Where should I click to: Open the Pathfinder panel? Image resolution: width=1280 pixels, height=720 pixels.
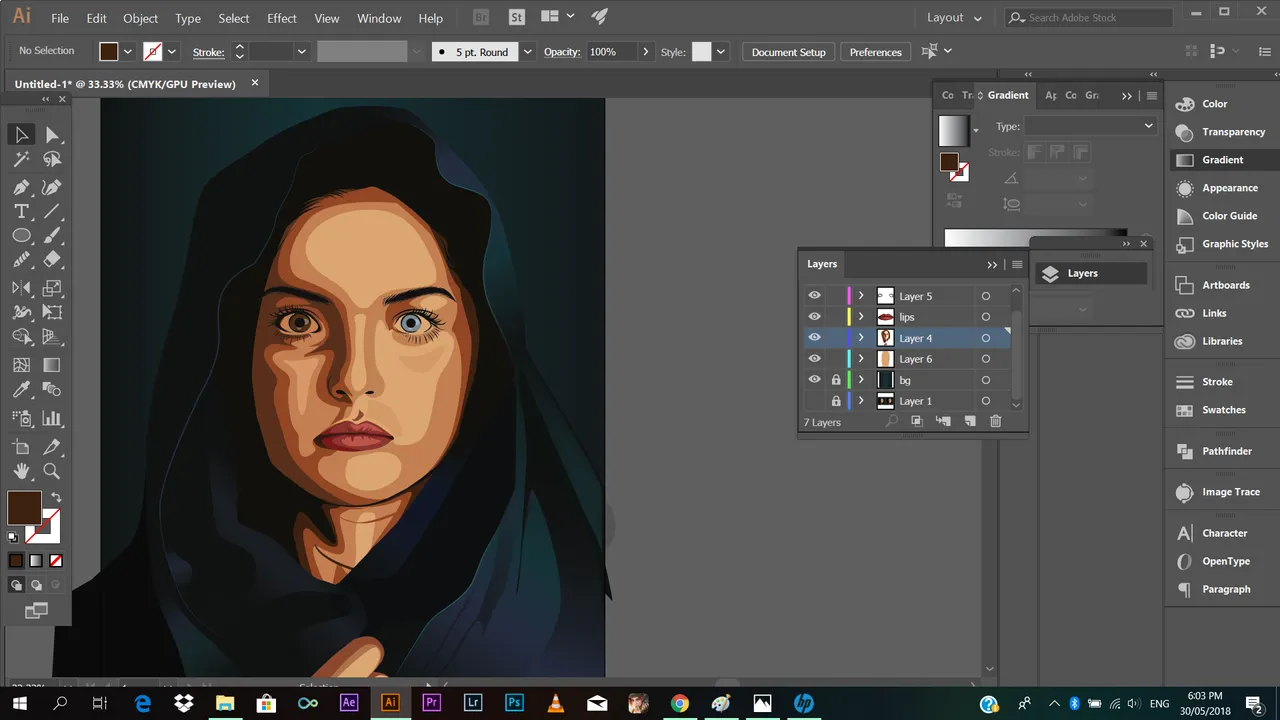(1226, 451)
